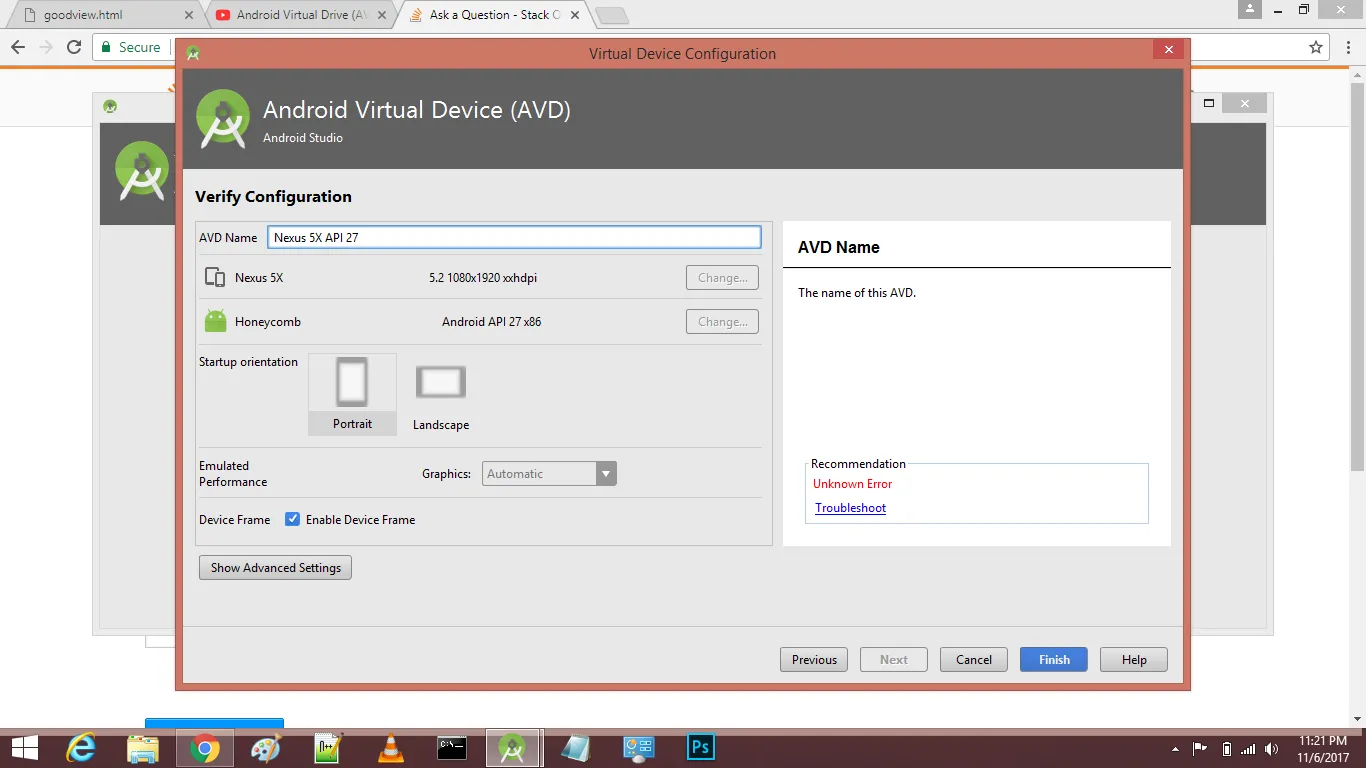Change the Honeycomb system image
Viewport: 1366px width, 768px height.
point(722,322)
